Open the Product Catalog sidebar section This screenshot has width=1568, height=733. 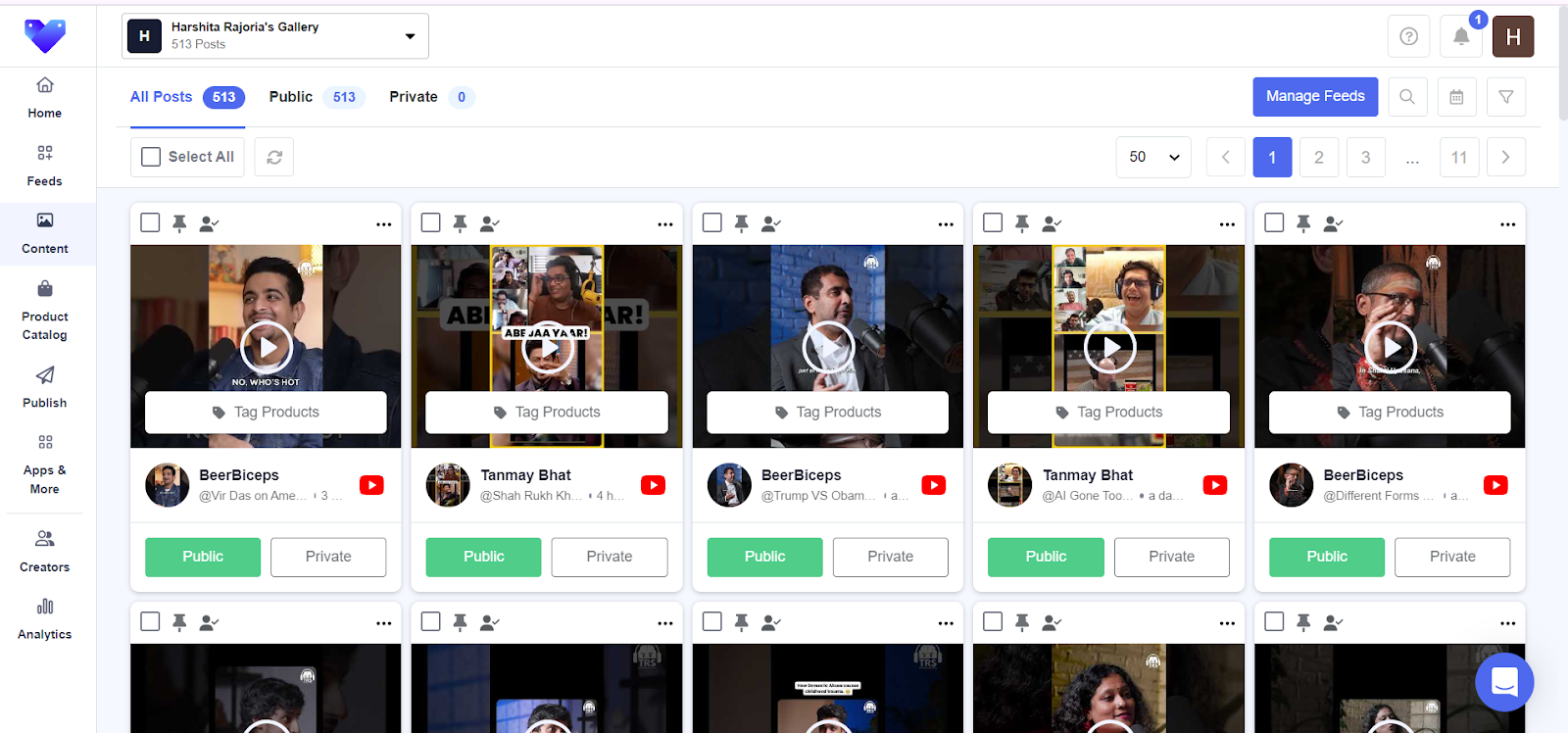pyautogui.click(x=45, y=311)
